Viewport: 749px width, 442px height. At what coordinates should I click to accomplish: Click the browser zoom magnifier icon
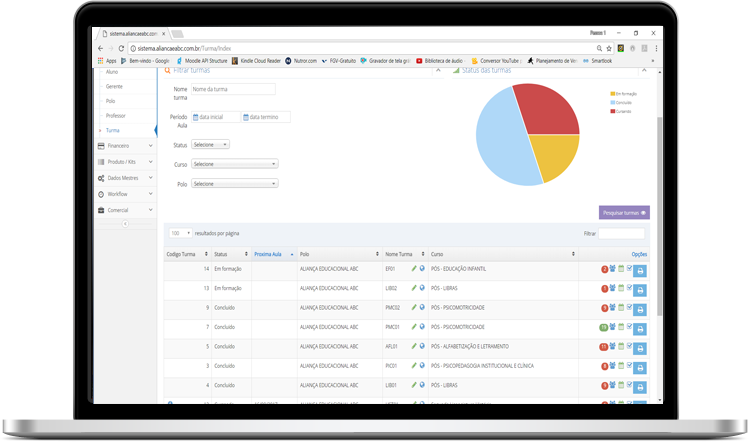(x=599, y=48)
